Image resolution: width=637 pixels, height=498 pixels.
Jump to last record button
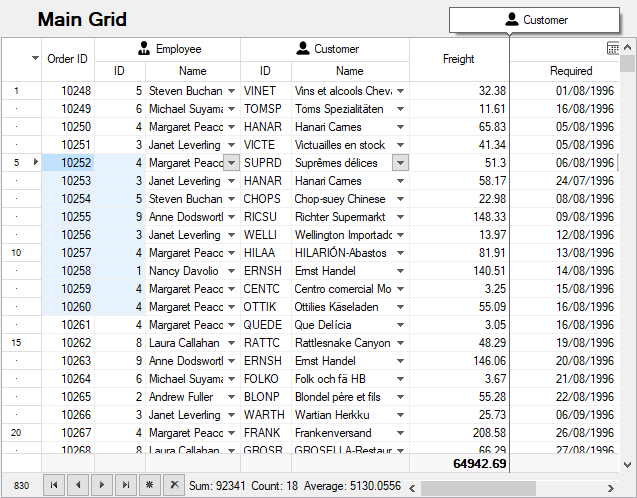[x=126, y=485]
